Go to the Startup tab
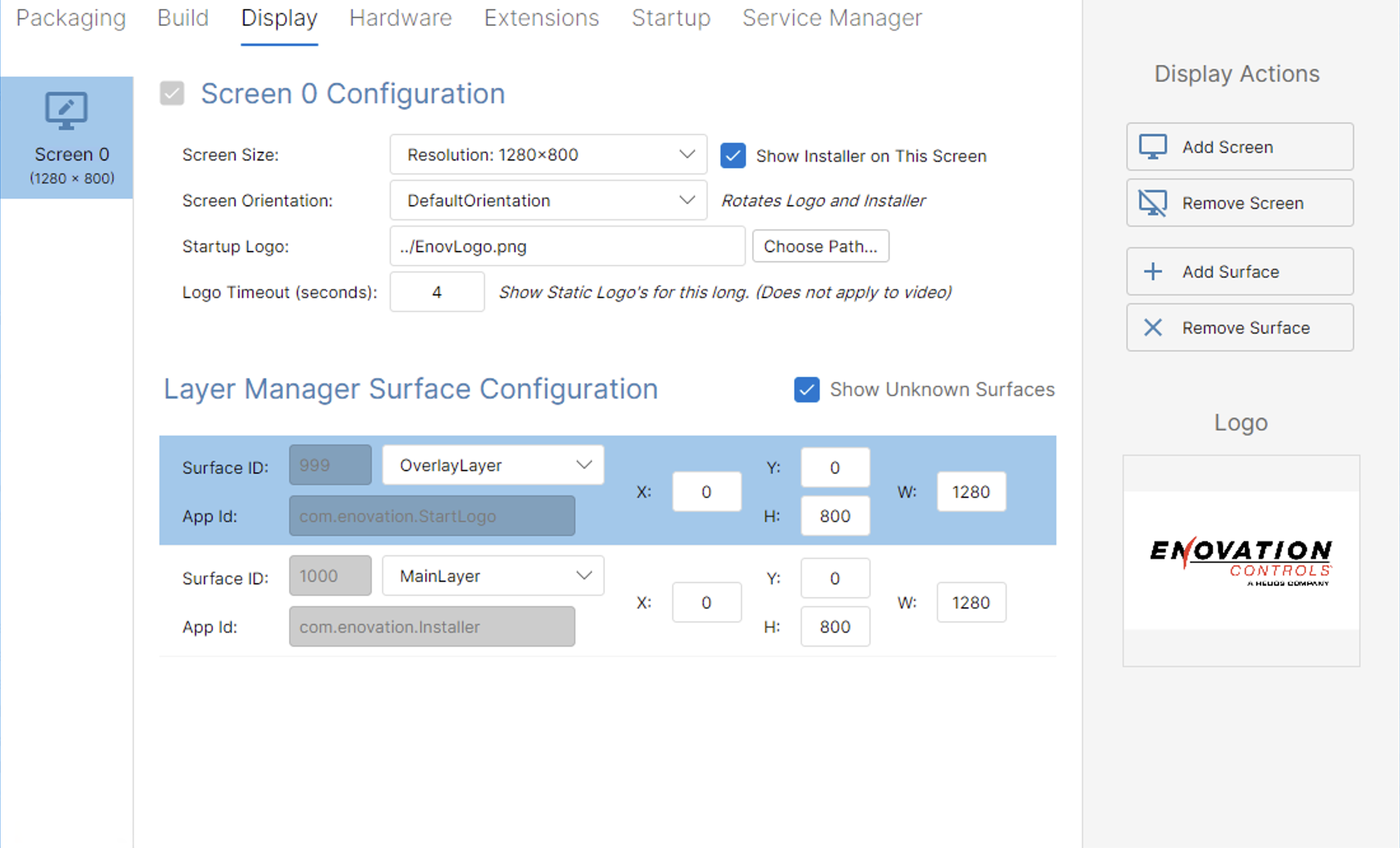This screenshot has width=1400, height=848. pyautogui.click(x=671, y=18)
